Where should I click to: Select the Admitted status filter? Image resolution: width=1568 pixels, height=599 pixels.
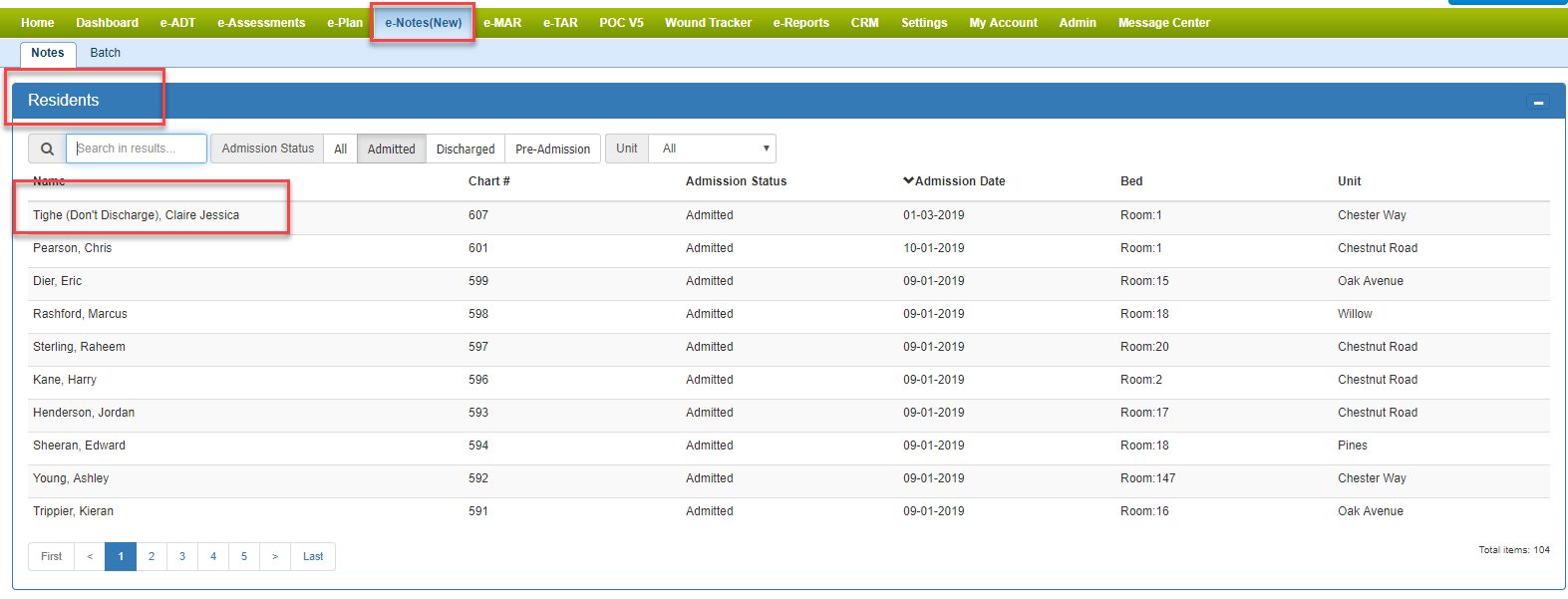pyautogui.click(x=391, y=149)
